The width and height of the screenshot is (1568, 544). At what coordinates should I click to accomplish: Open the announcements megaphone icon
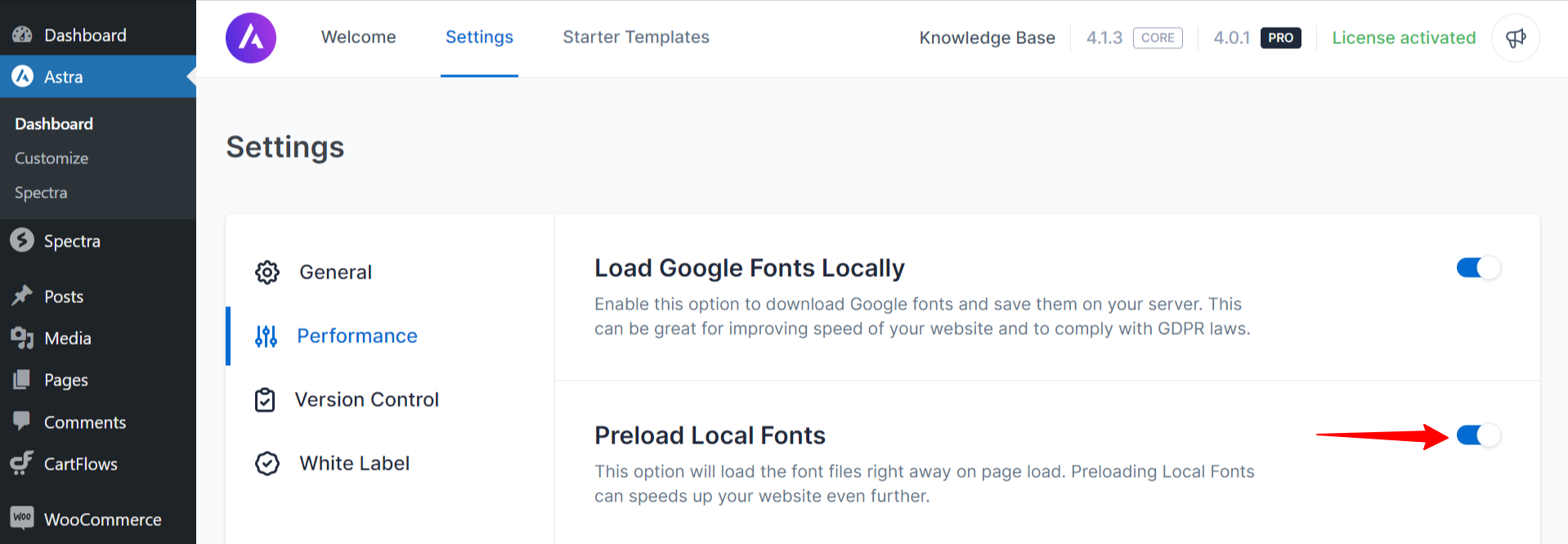click(1515, 38)
